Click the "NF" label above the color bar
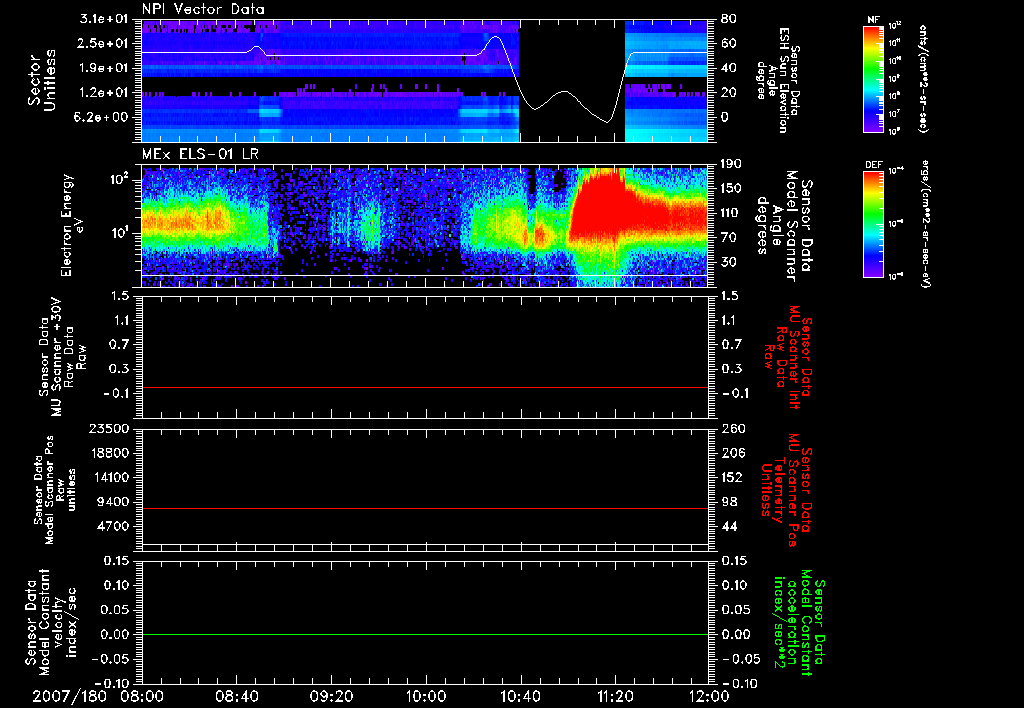This screenshot has width=1024, height=708. tap(873, 20)
